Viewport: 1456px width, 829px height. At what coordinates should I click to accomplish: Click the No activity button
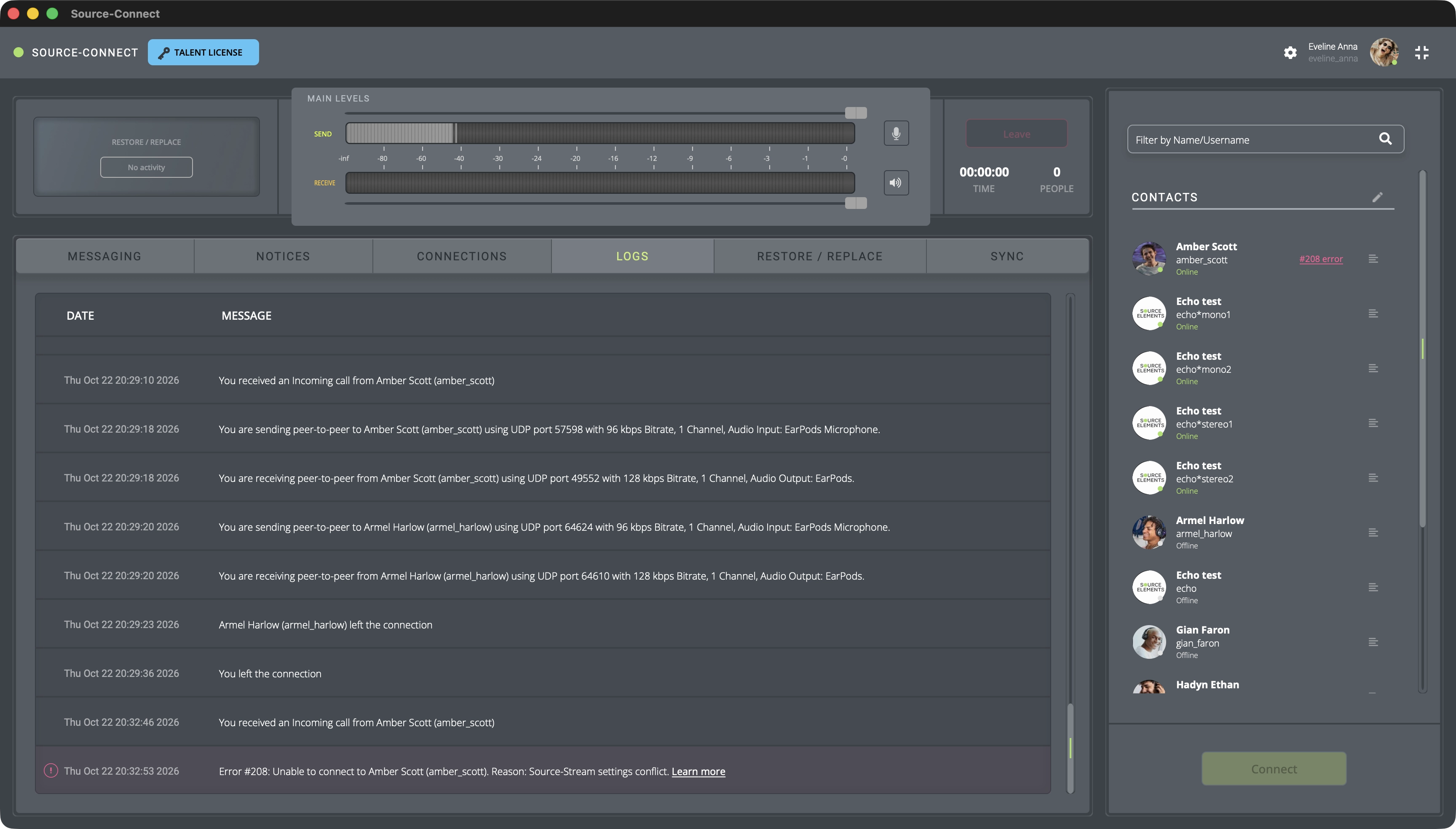click(x=146, y=167)
